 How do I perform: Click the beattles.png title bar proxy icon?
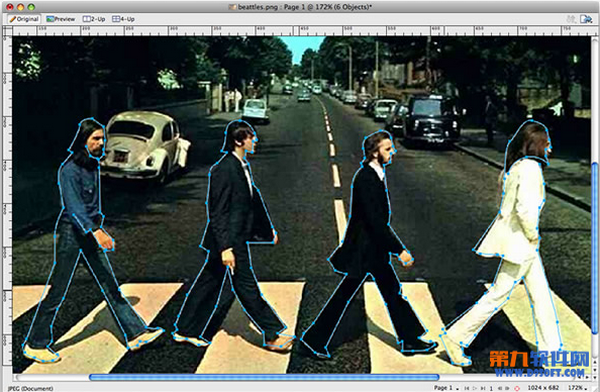tap(232, 7)
